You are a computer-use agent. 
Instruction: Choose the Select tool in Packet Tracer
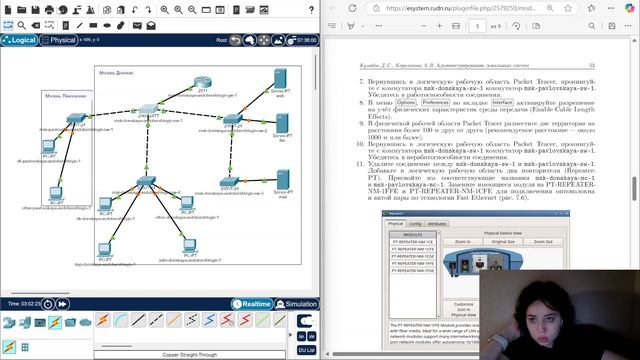pyautogui.click(x=8, y=25)
